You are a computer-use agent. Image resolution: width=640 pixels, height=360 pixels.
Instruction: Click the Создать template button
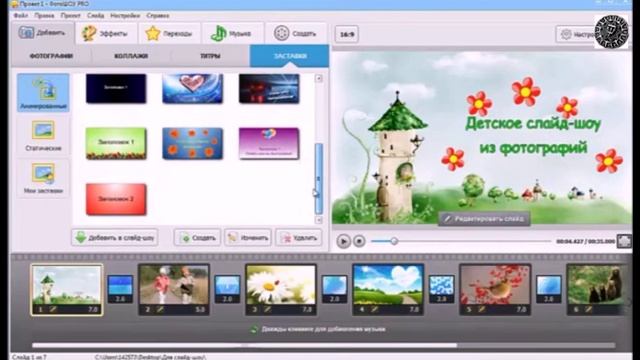click(x=197, y=238)
